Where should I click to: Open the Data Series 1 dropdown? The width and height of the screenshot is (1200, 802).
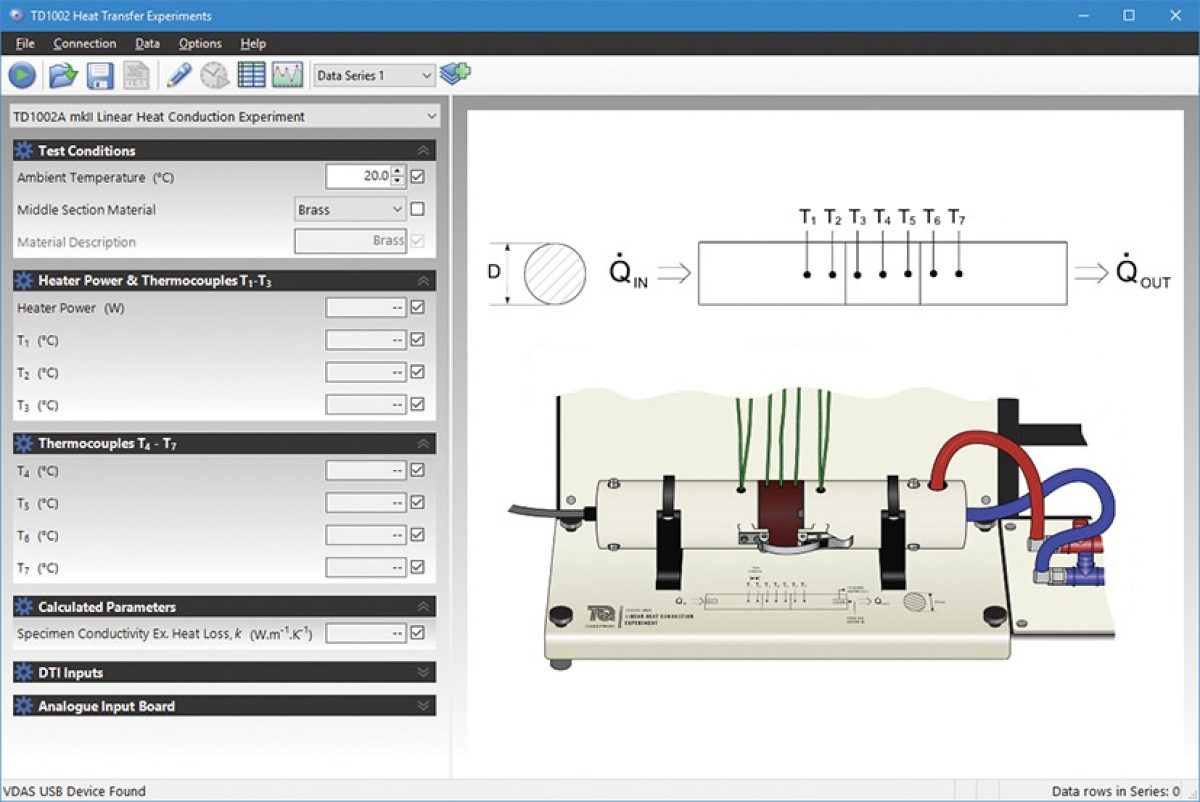[x=375, y=75]
